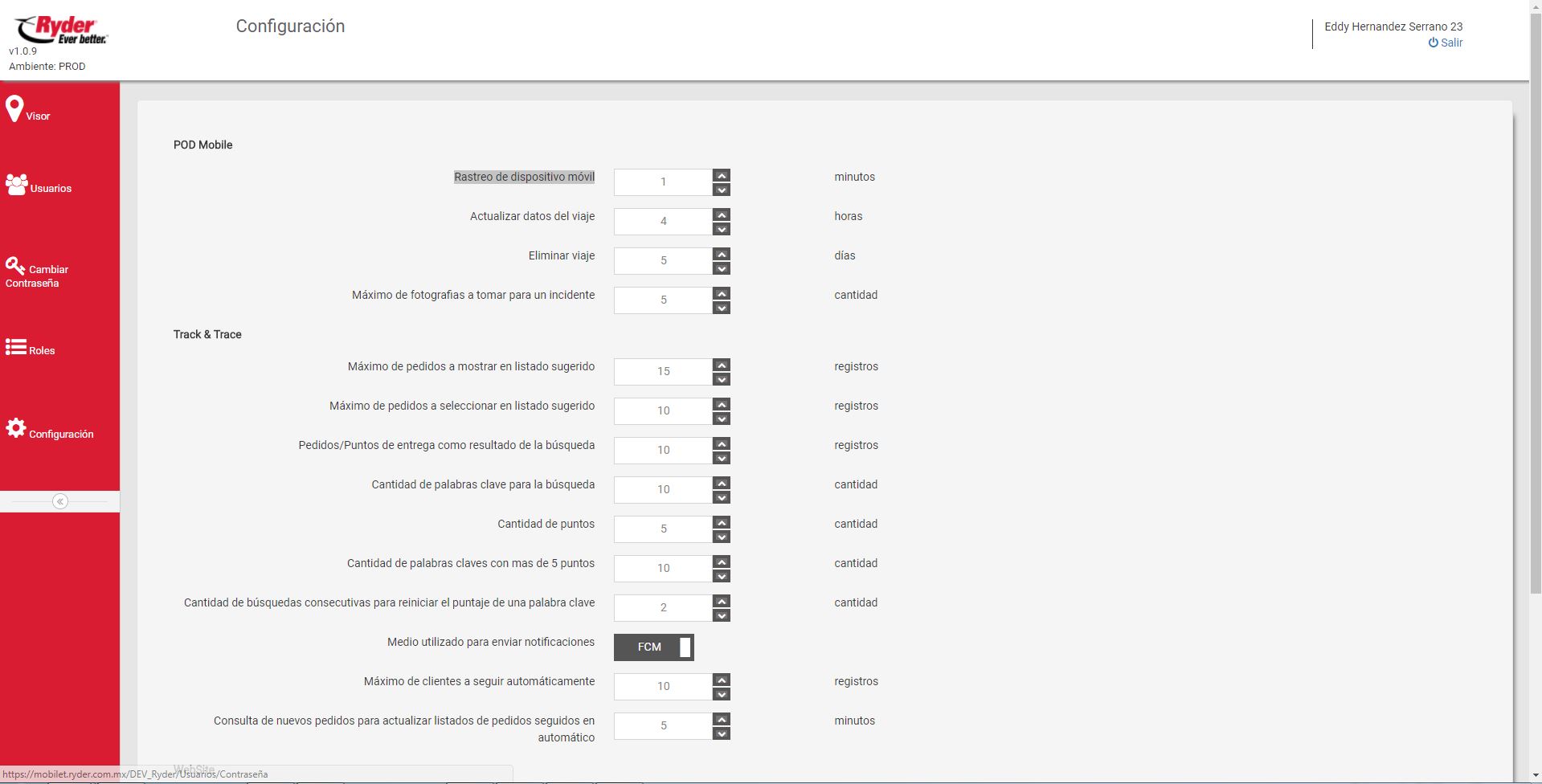
Task: Click the Ryder logo
Action: (x=61, y=30)
